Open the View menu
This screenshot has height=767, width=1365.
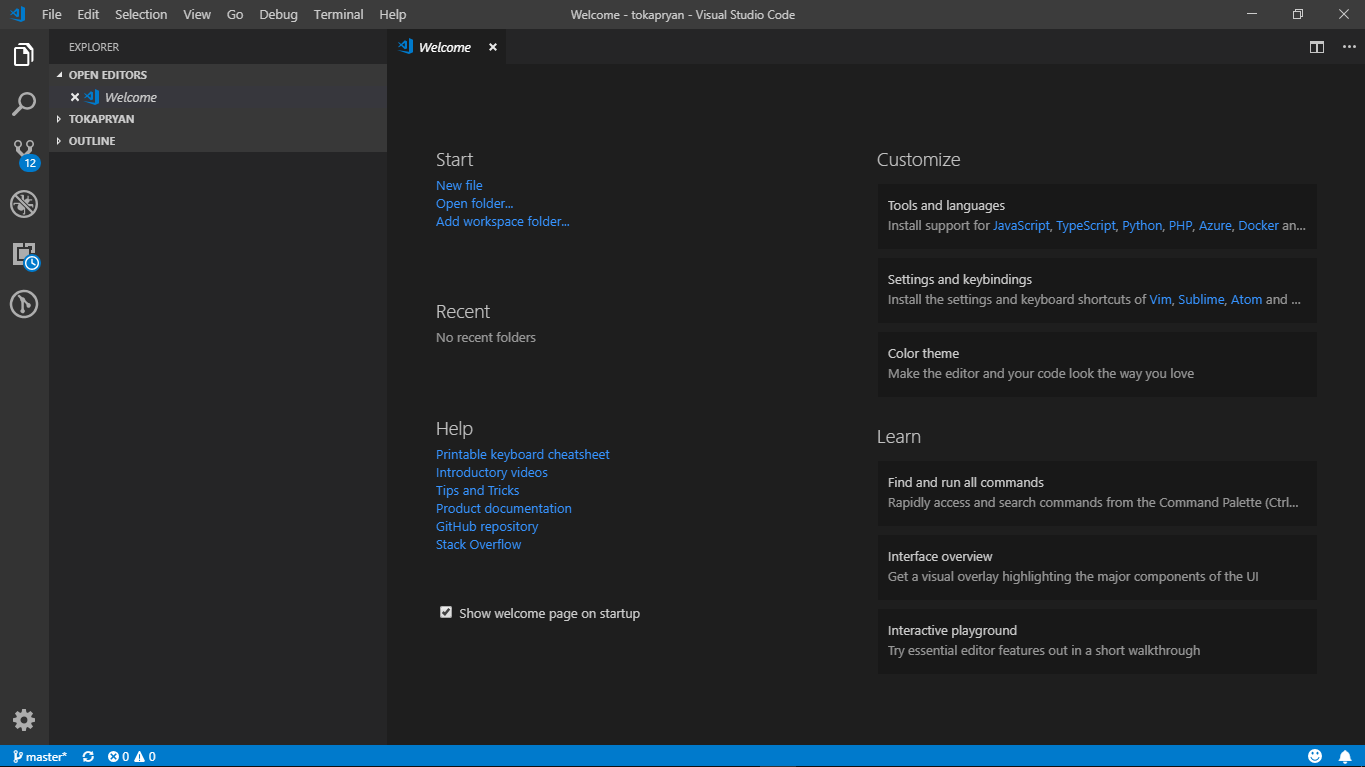[197, 14]
